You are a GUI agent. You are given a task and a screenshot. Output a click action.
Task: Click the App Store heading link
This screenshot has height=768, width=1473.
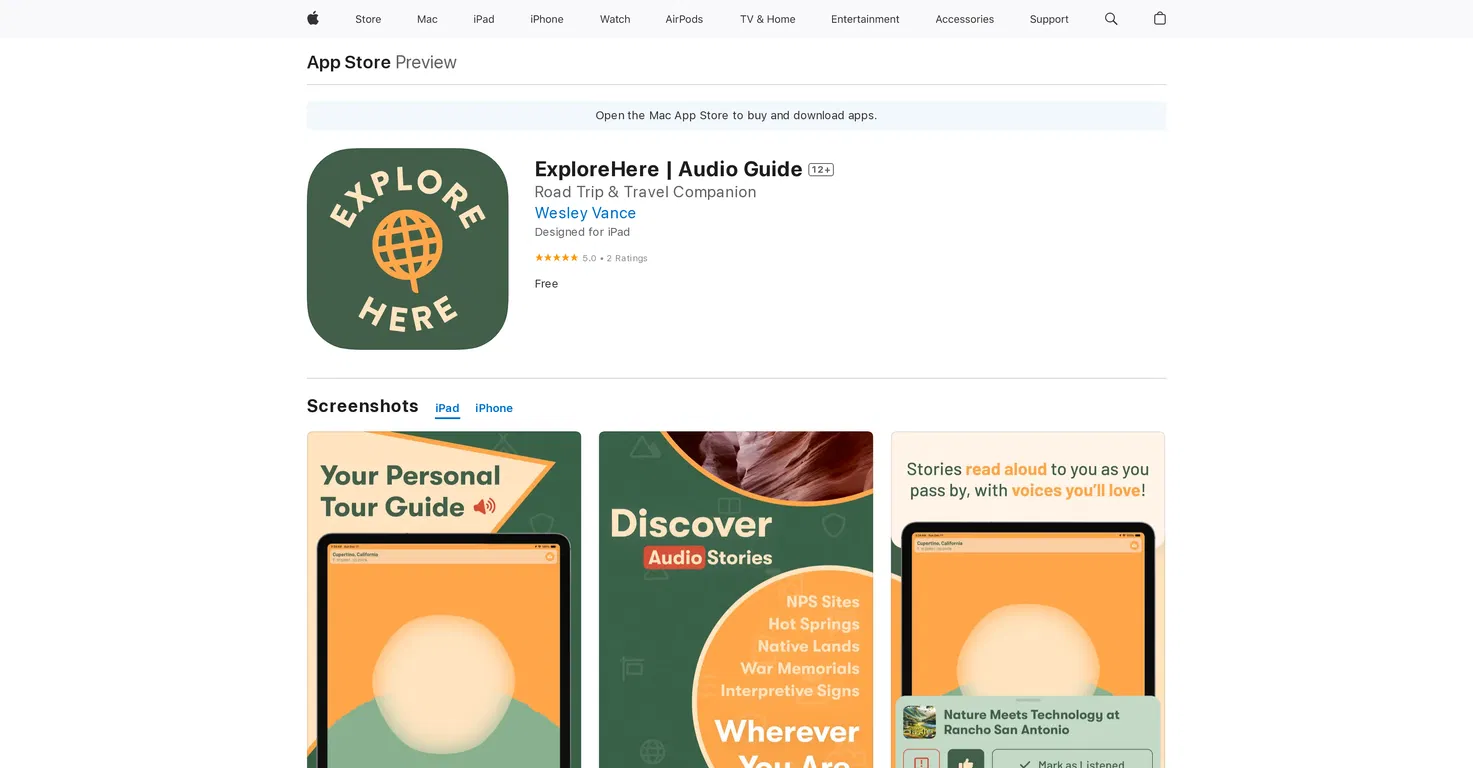click(x=349, y=62)
